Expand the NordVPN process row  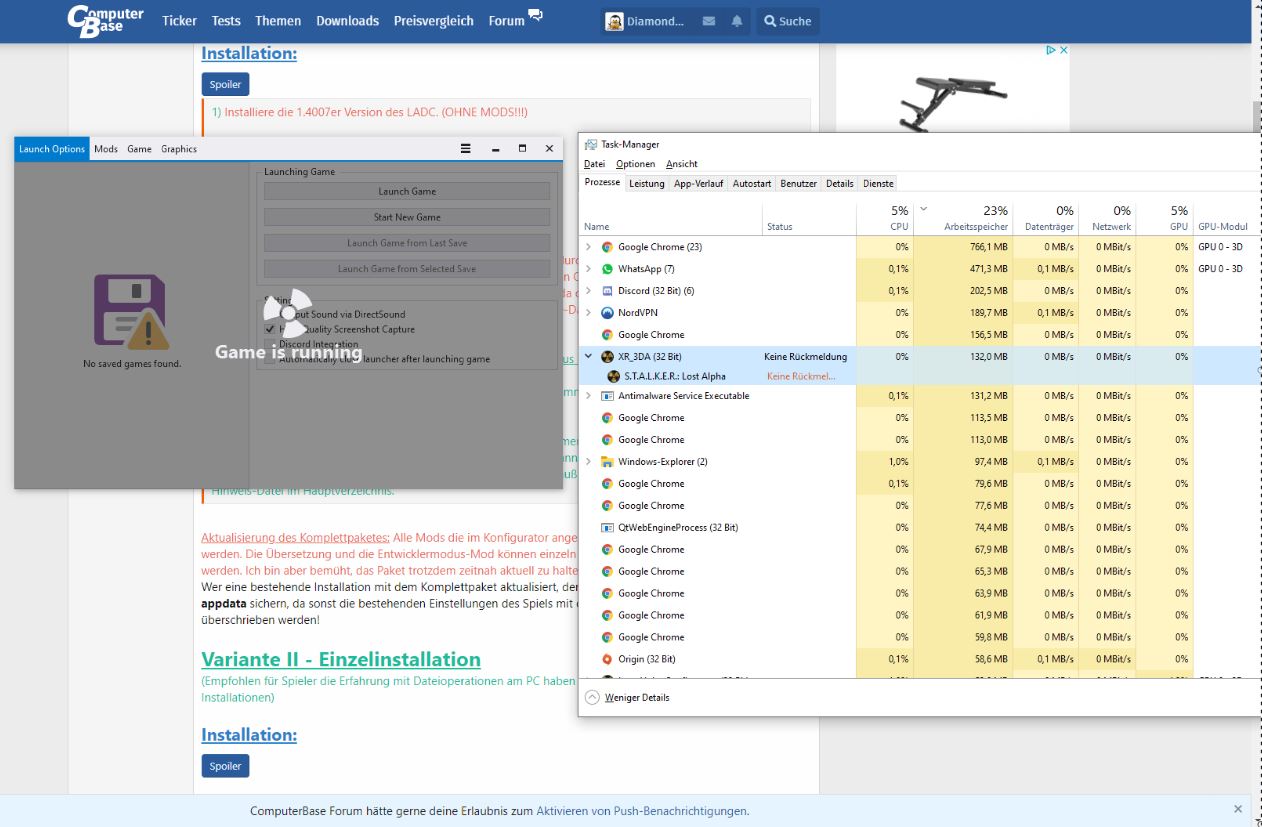point(588,313)
